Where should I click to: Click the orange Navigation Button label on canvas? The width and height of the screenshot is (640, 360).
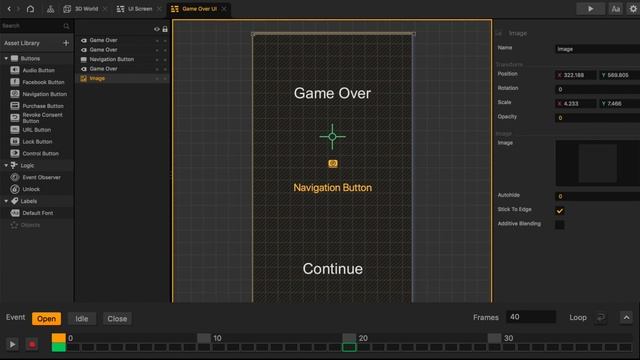tap(333, 188)
